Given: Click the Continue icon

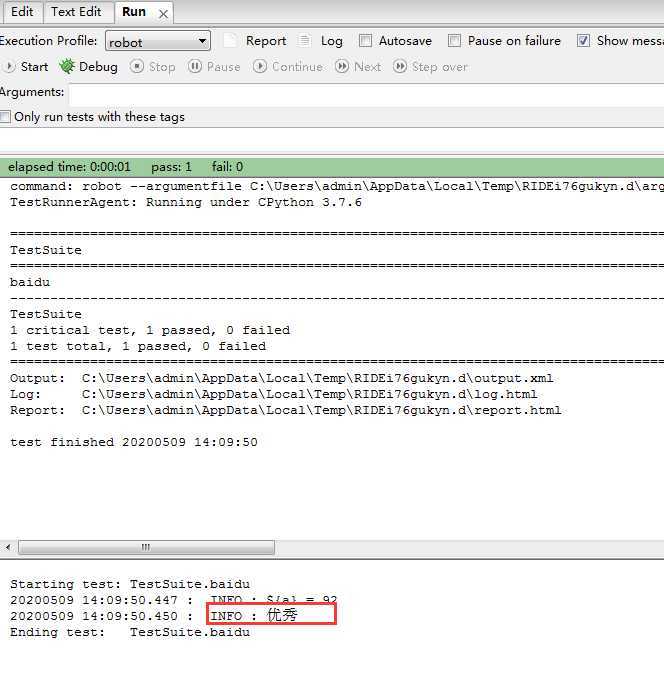Looking at the screenshot, I should coord(260,66).
